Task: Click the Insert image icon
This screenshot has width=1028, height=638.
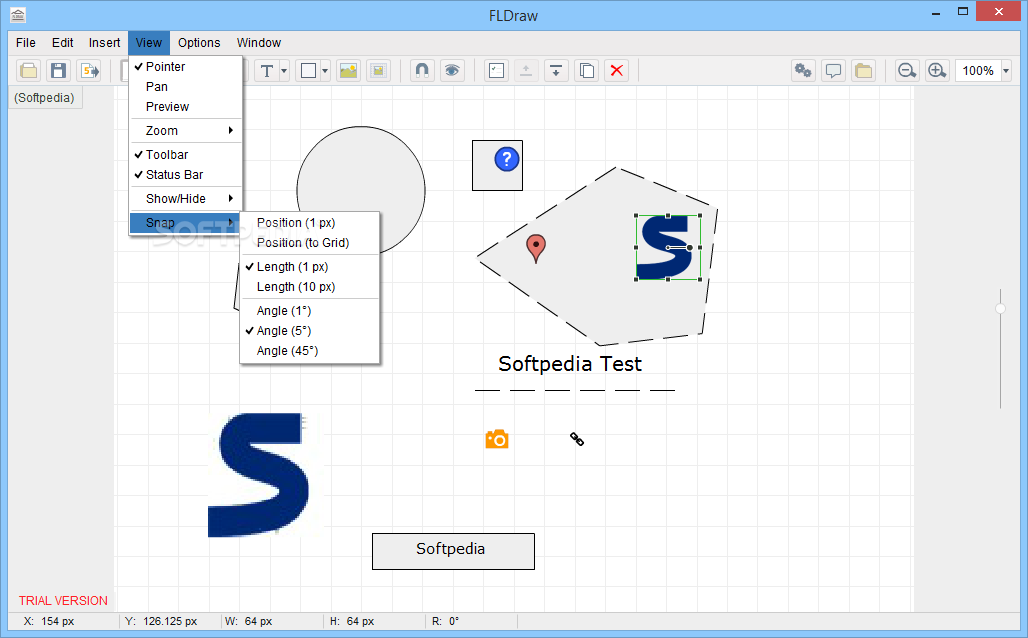Action: pyautogui.click(x=348, y=70)
